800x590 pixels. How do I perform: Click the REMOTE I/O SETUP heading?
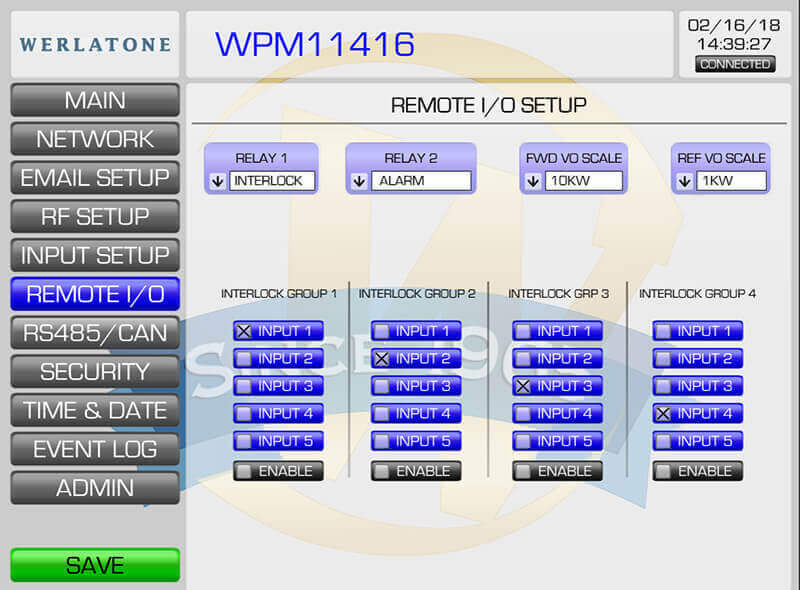pos(489,106)
